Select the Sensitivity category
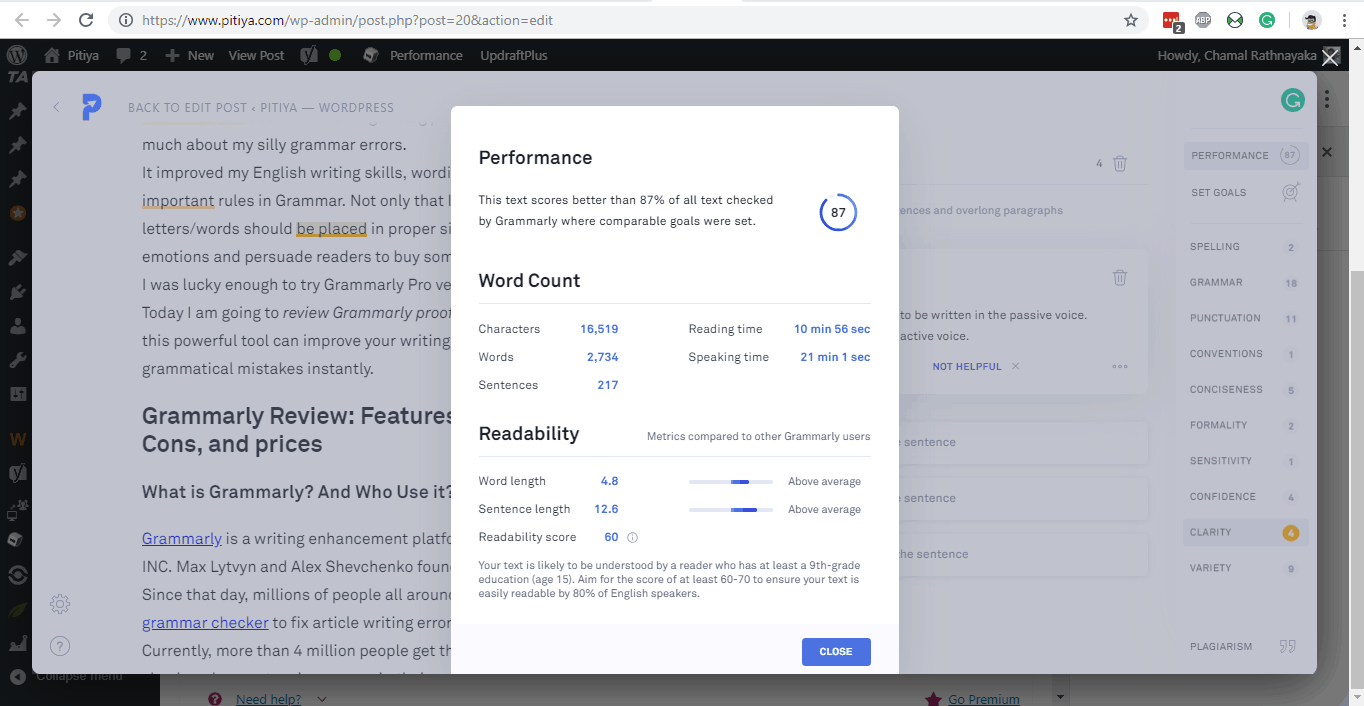The image size is (1364, 706). tap(1246, 461)
